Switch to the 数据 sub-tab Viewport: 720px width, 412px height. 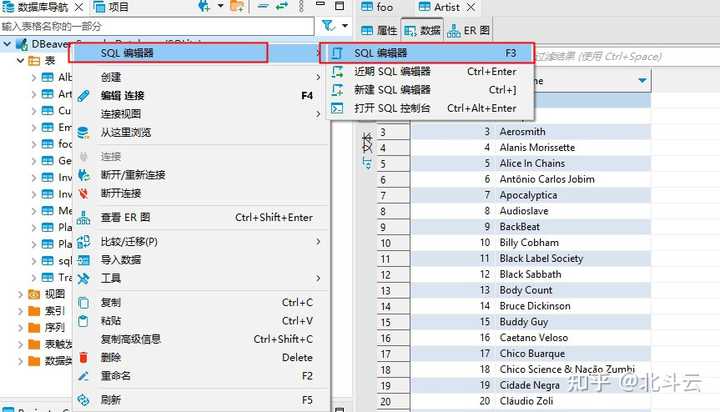422,30
